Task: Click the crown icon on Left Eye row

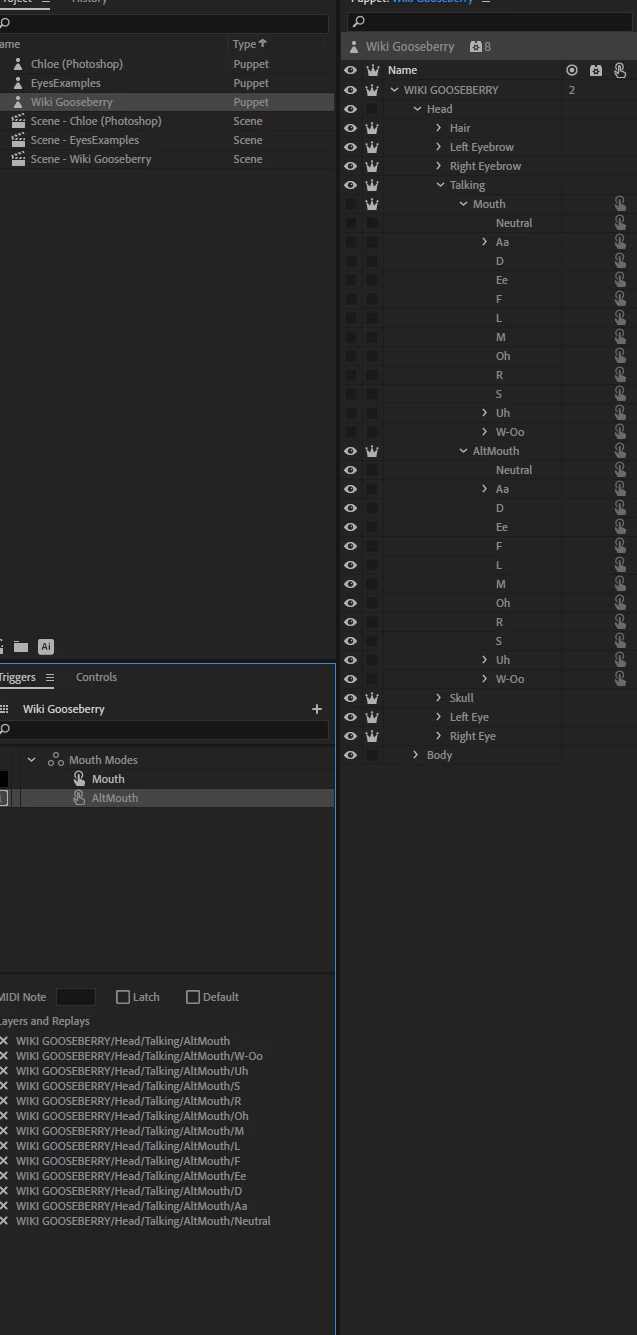Action: [x=372, y=717]
